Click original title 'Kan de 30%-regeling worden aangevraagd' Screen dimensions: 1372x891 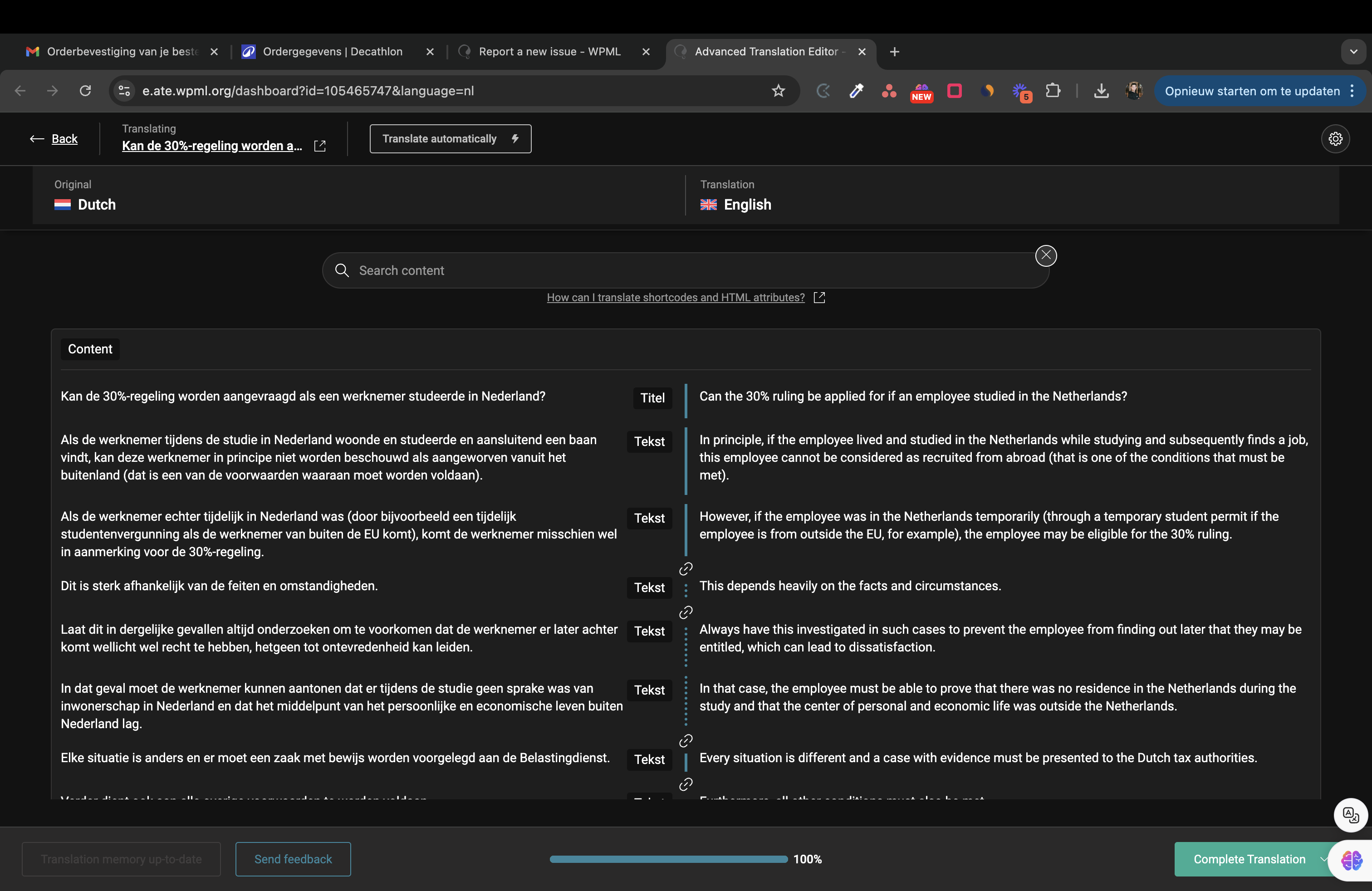[303, 396]
